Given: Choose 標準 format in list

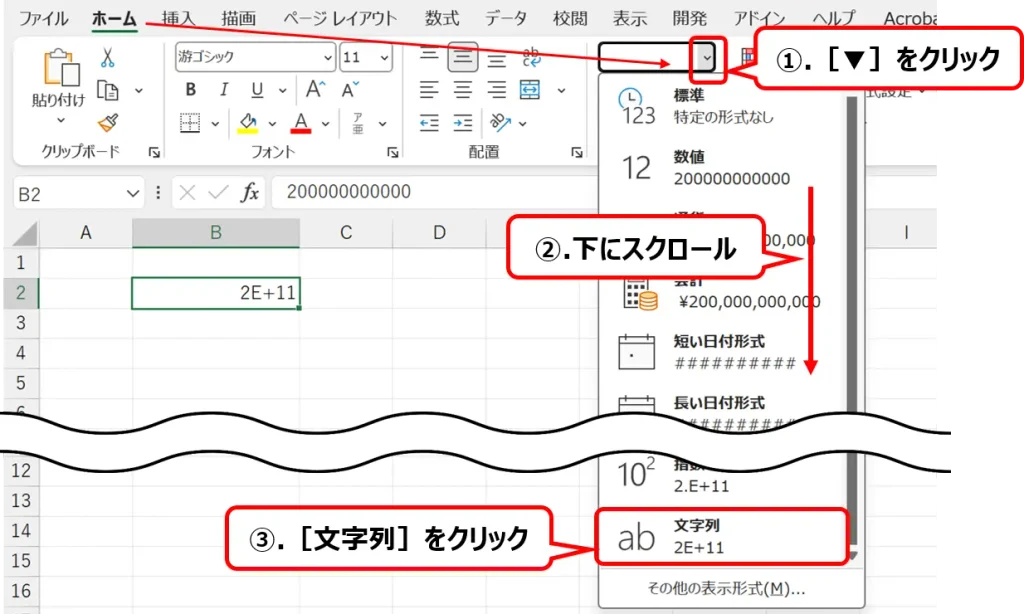Looking at the screenshot, I should click(723, 106).
